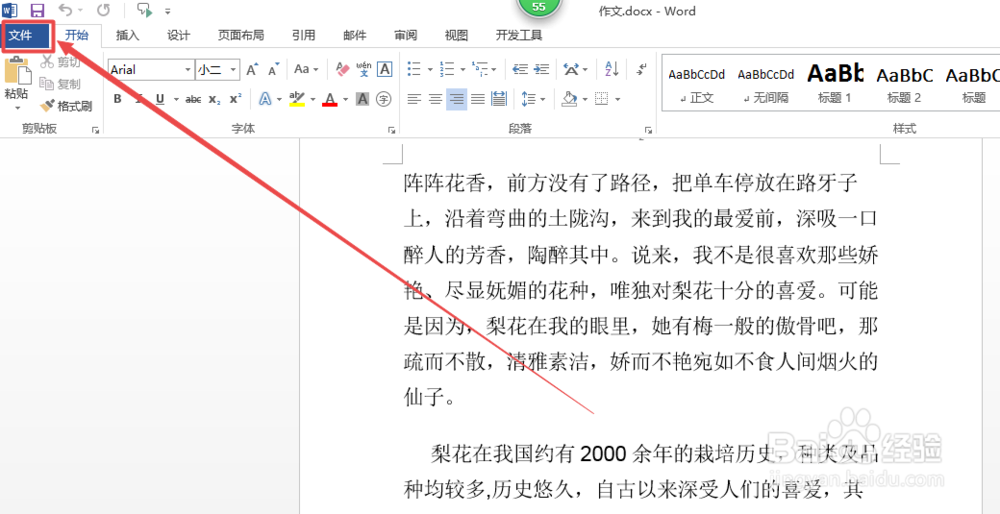
Task: Click the Multilevel List icon
Action: coord(479,69)
